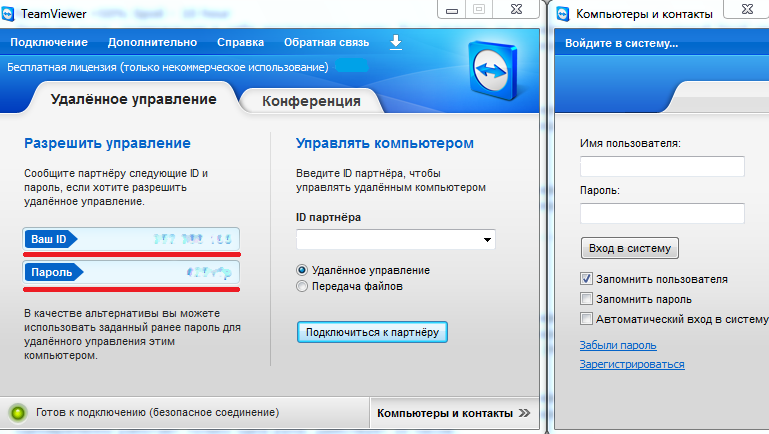Close the TeamViewer main window
The image size is (769, 434).
pyautogui.click(x=516, y=9)
